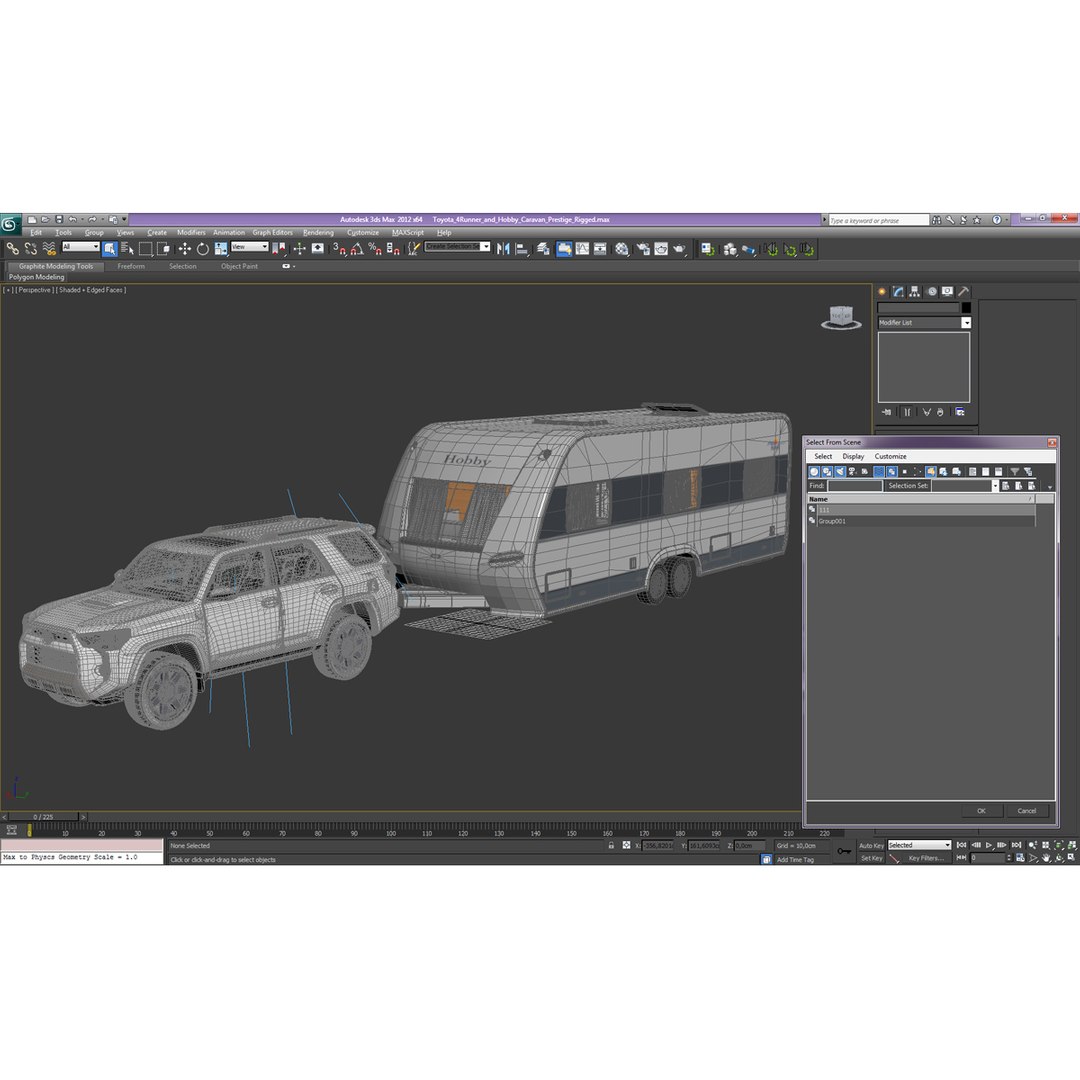Image resolution: width=1080 pixels, height=1080 pixels.
Task: Click Cancel in Select From Scene dialog
Action: (x=1026, y=811)
